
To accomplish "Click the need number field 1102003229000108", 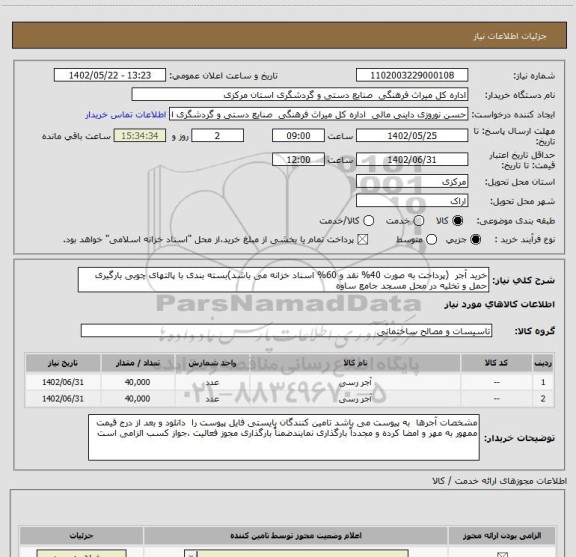I will (412, 75).
